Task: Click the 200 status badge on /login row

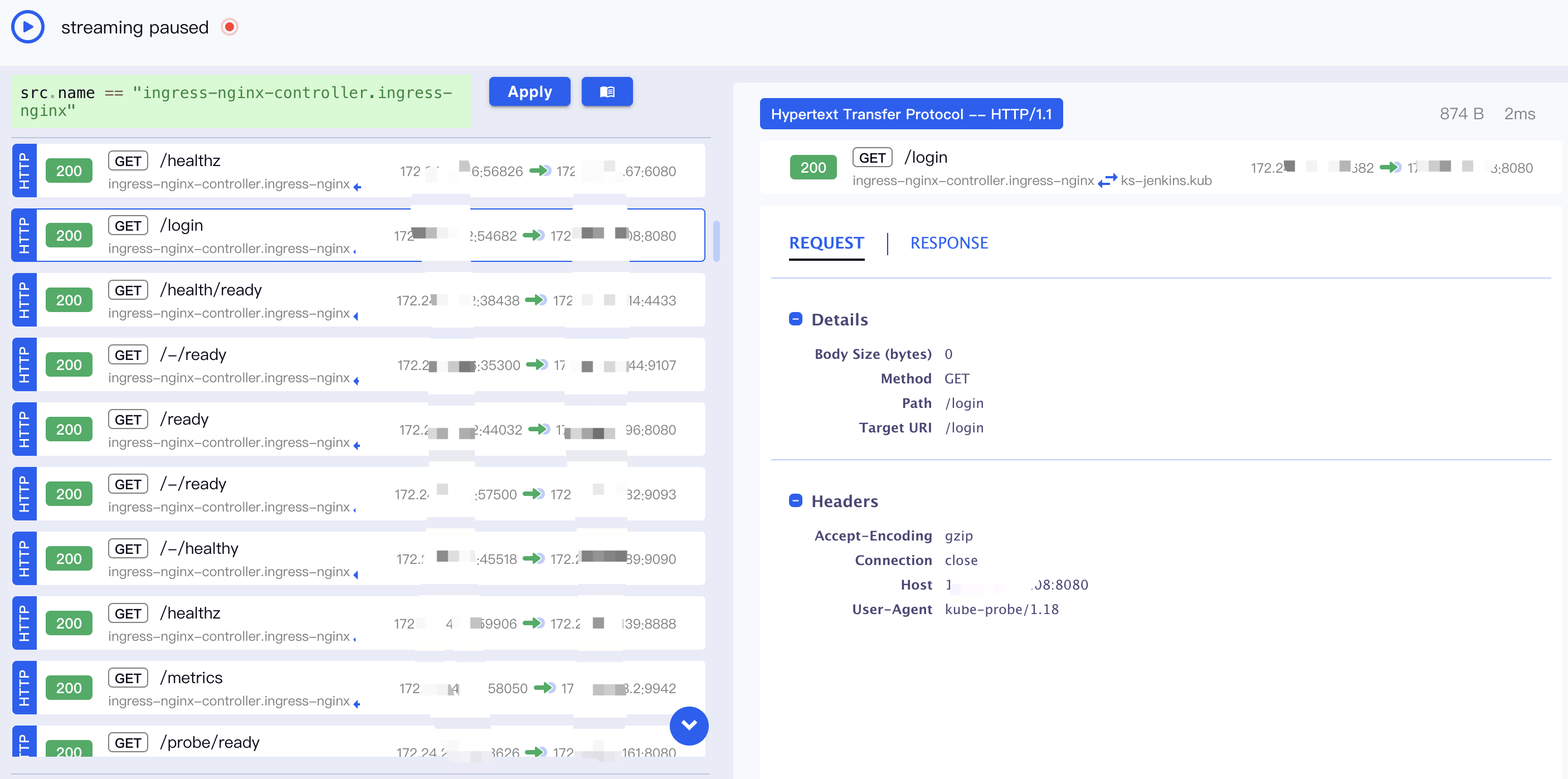Action: pyautogui.click(x=69, y=236)
